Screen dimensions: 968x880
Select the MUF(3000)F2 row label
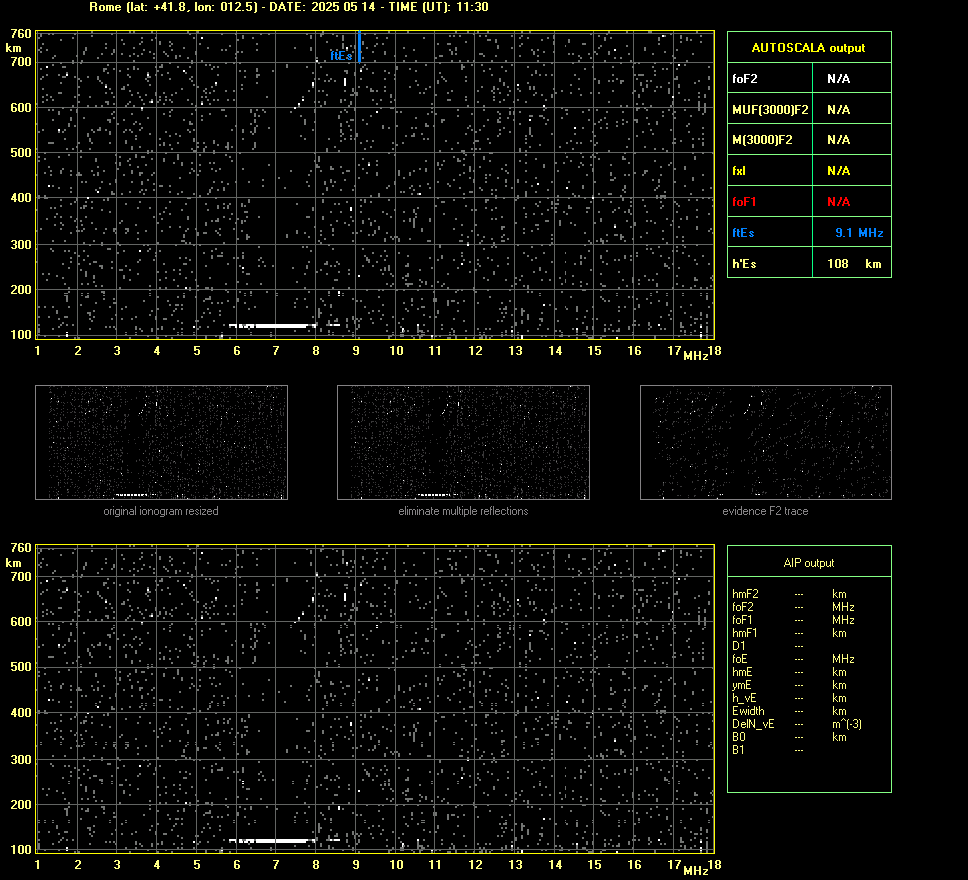coord(770,109)
